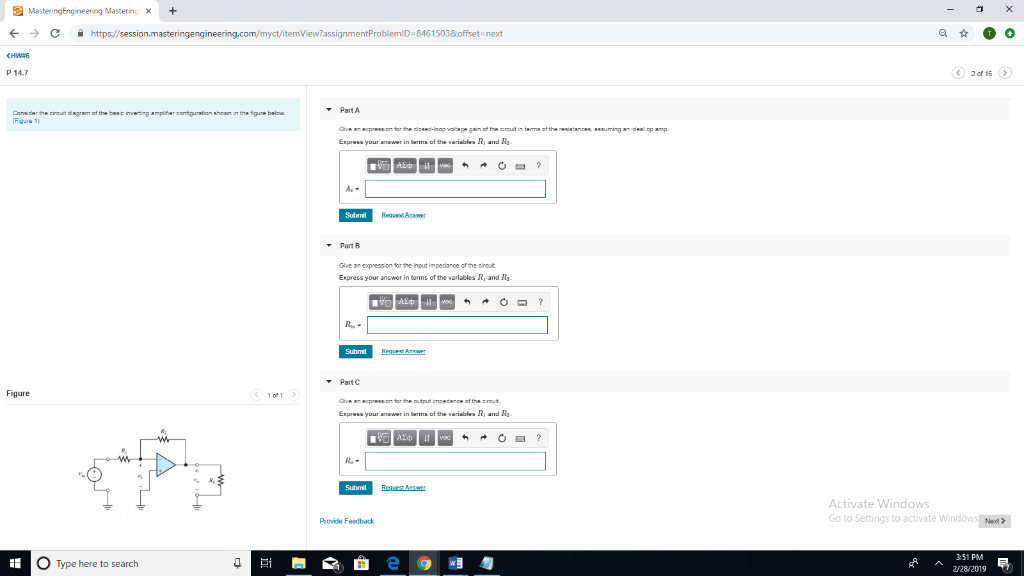Open the math template palette in Part A
The width and height of the screenshot is (1024, 576).
pos(379,165)
